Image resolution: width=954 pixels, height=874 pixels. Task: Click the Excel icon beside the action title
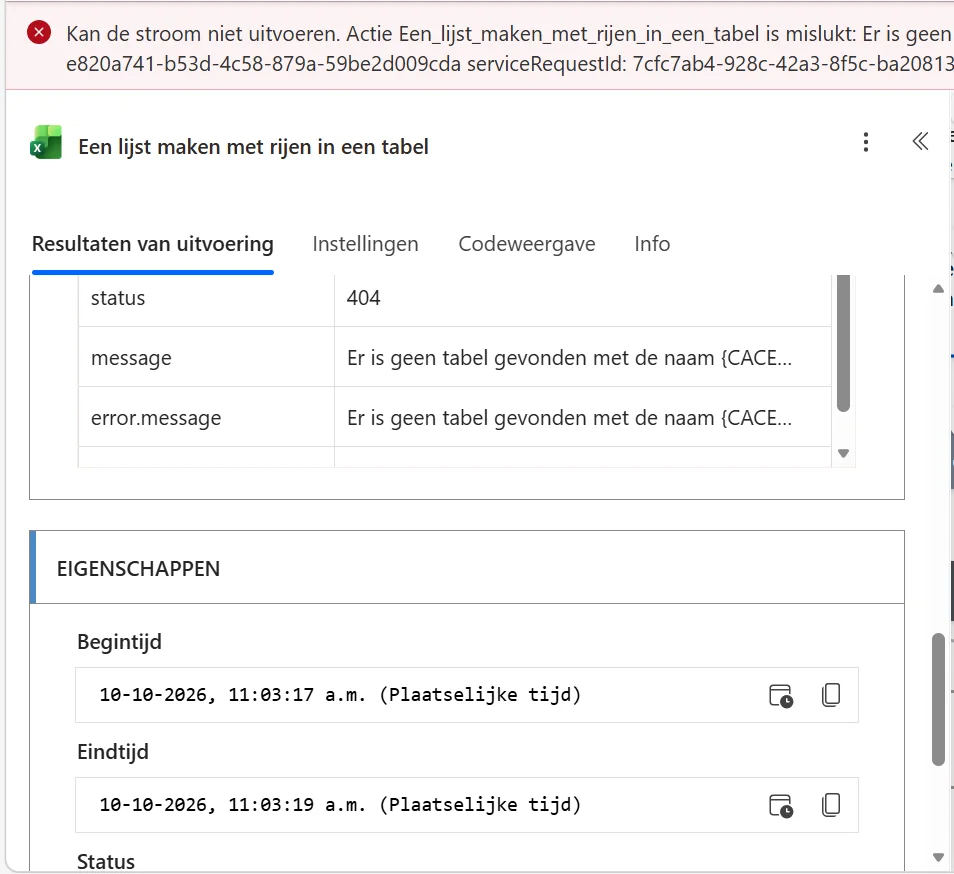[46, 142]
